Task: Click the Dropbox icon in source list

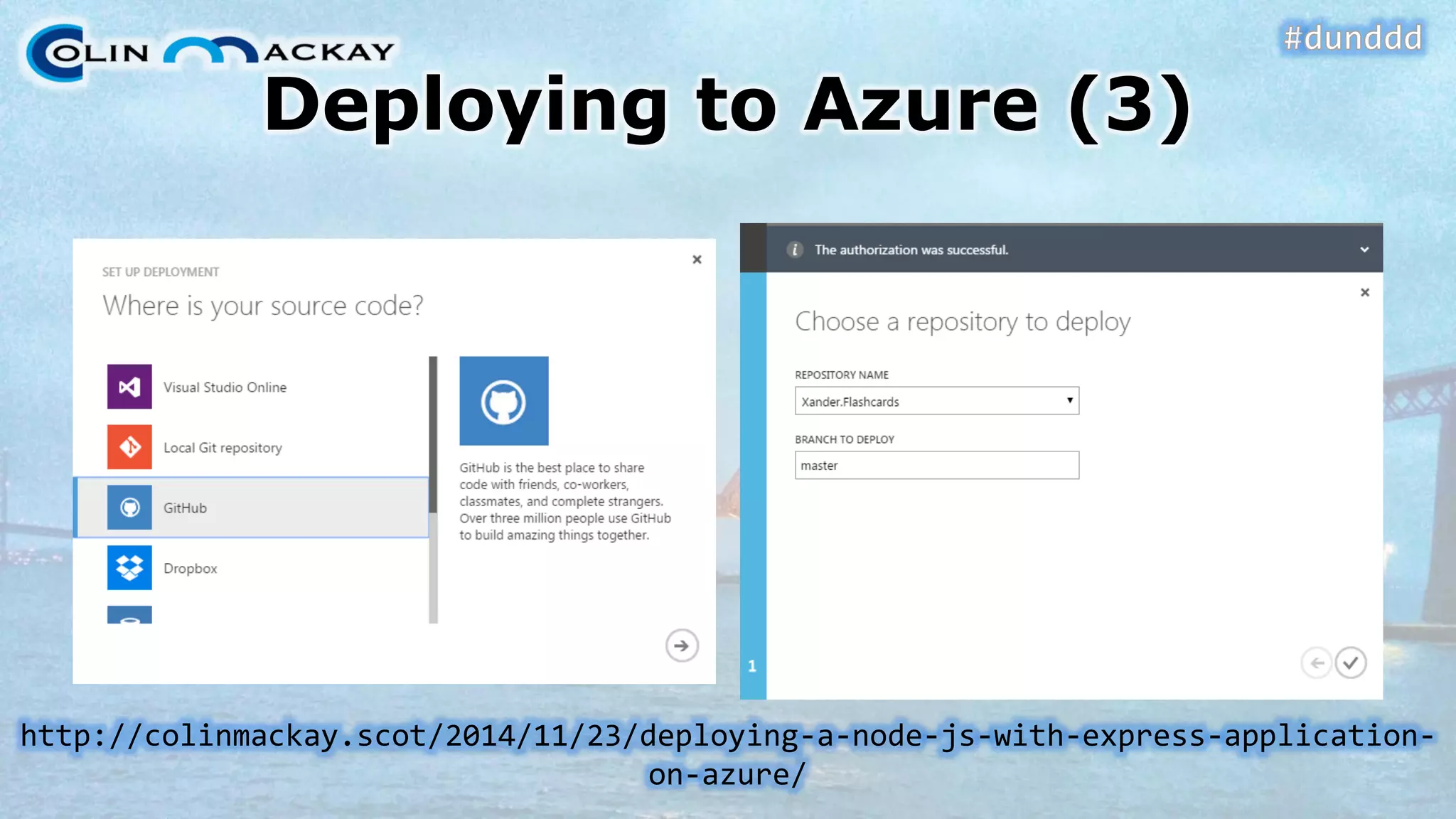Action: click(129, 568)
